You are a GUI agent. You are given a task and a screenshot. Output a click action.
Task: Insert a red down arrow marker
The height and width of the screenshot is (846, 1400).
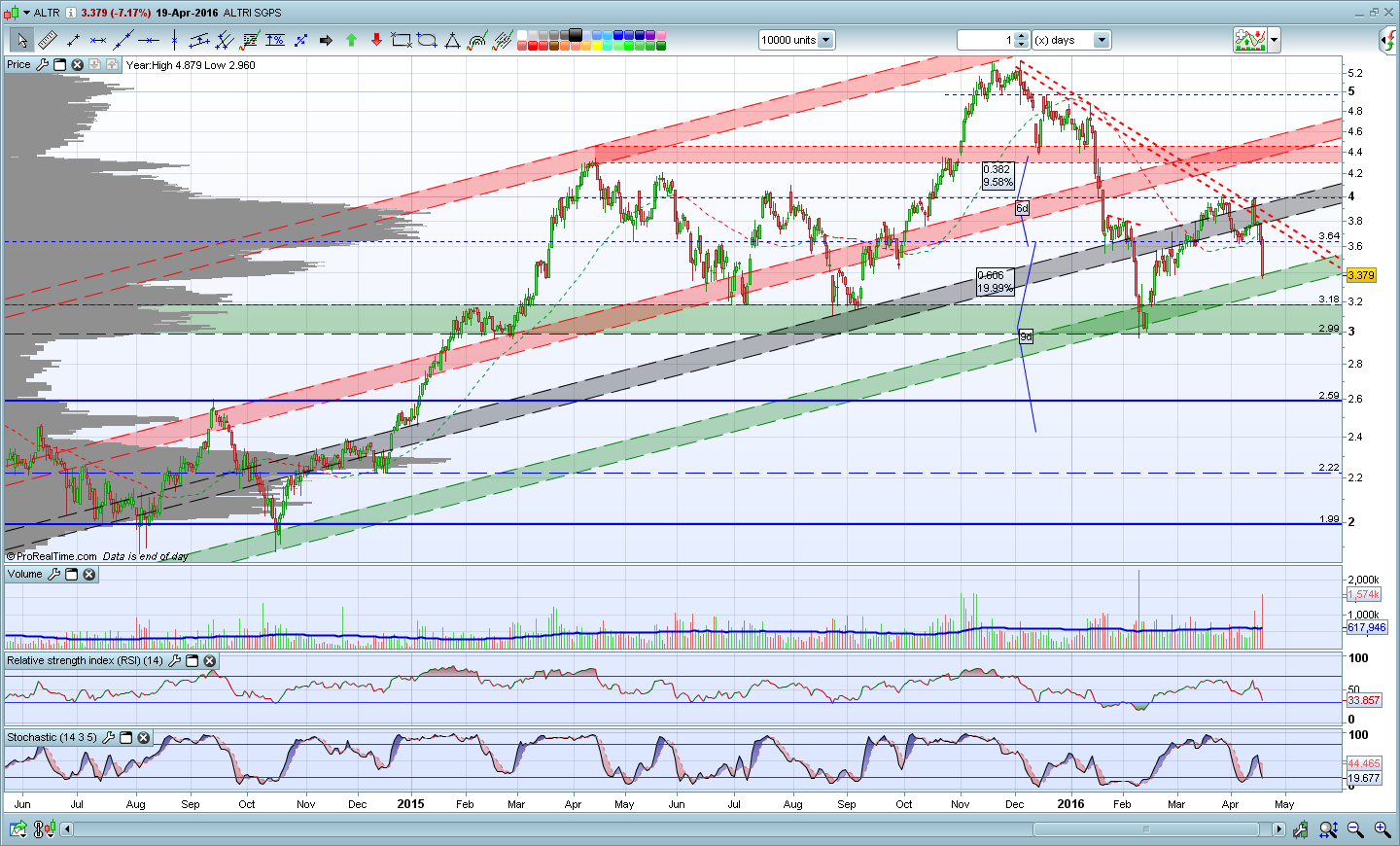[x=376, y=40]
